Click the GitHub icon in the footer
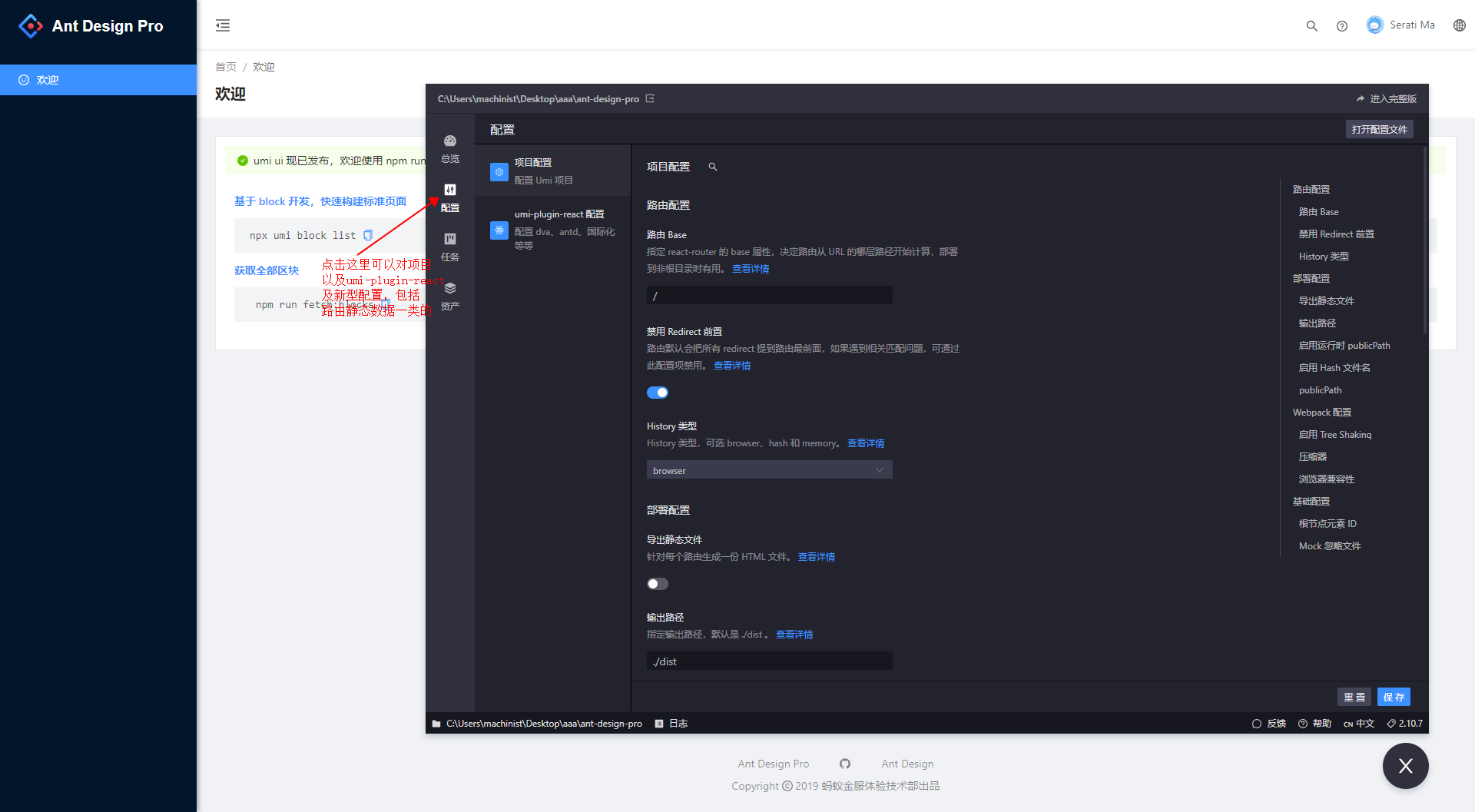This screenshot has width=1475, height=812. point(845,764)
